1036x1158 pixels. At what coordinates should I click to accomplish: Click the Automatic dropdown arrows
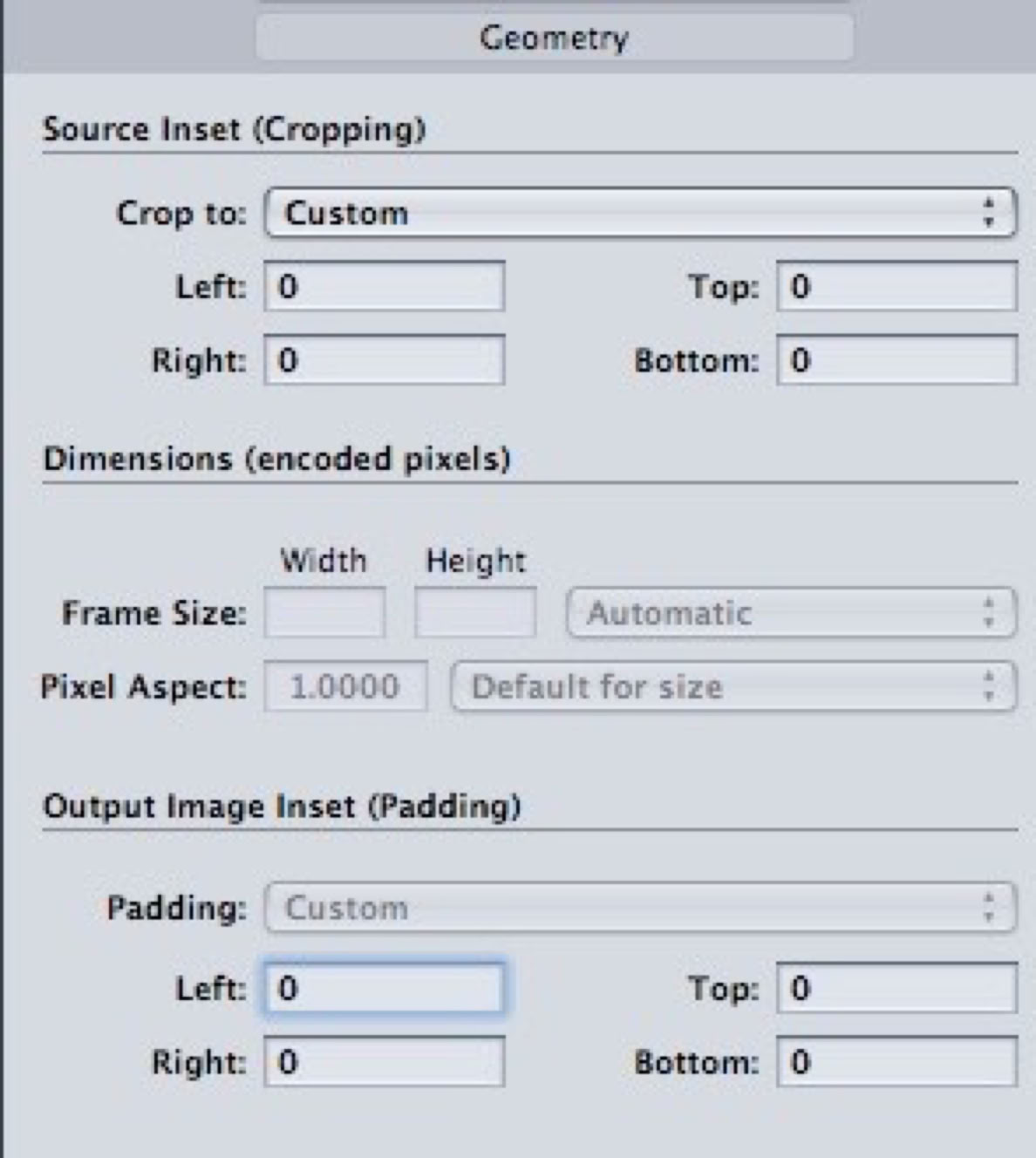coord(988,613)
